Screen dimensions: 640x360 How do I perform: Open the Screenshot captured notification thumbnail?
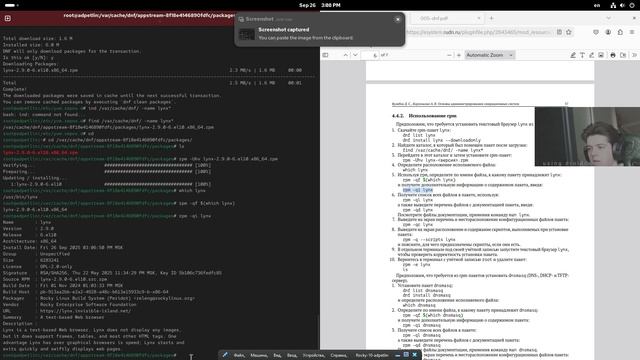[x=247, y=35]
